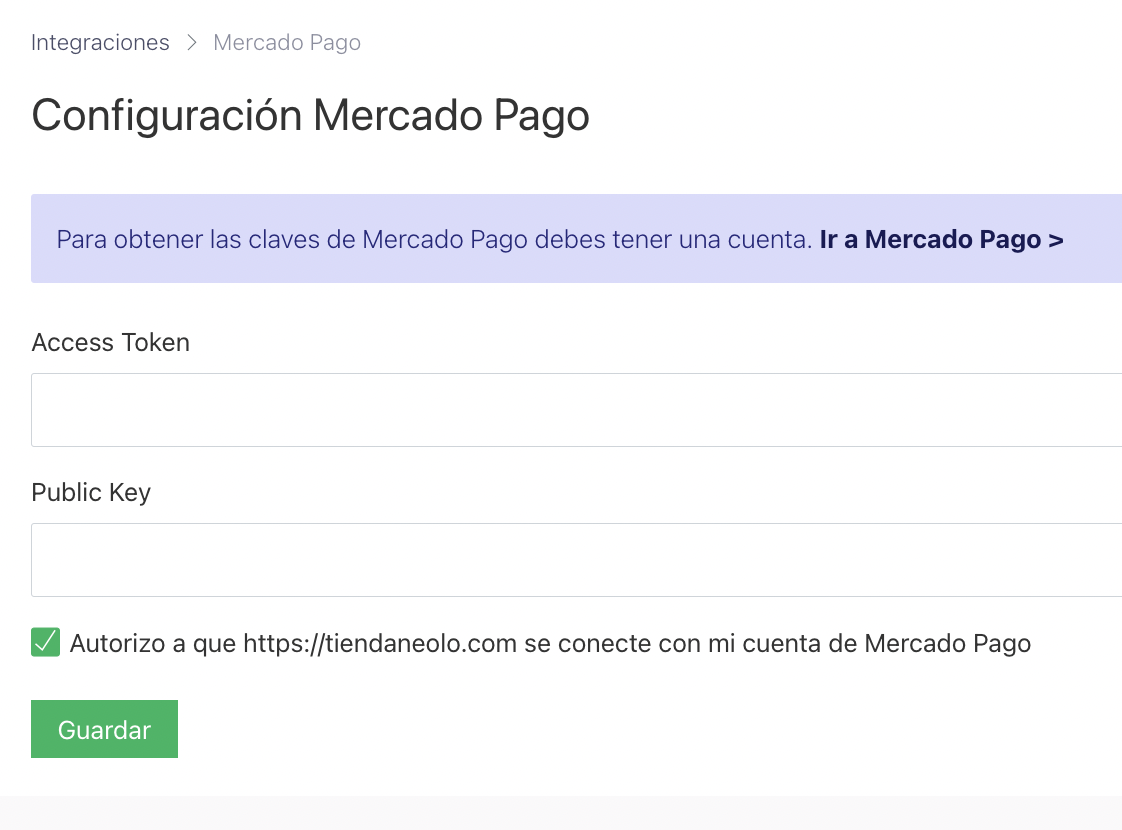1122x830 pixels.
Task: Click the 'Para obtener las claves' notice text
Action: (434, 239)
